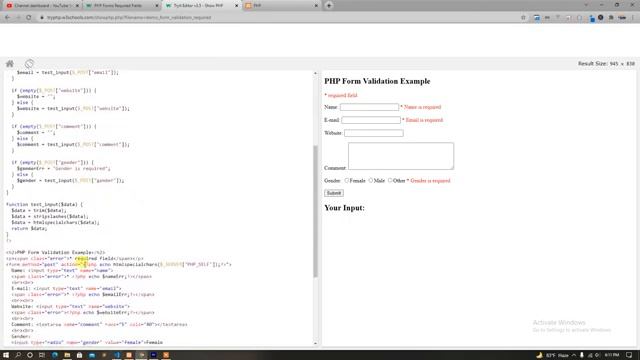Close the PHP Forms Required Fields tab
Image resolution: width=640 pixels, height=360 pixels.
(157, 6)
